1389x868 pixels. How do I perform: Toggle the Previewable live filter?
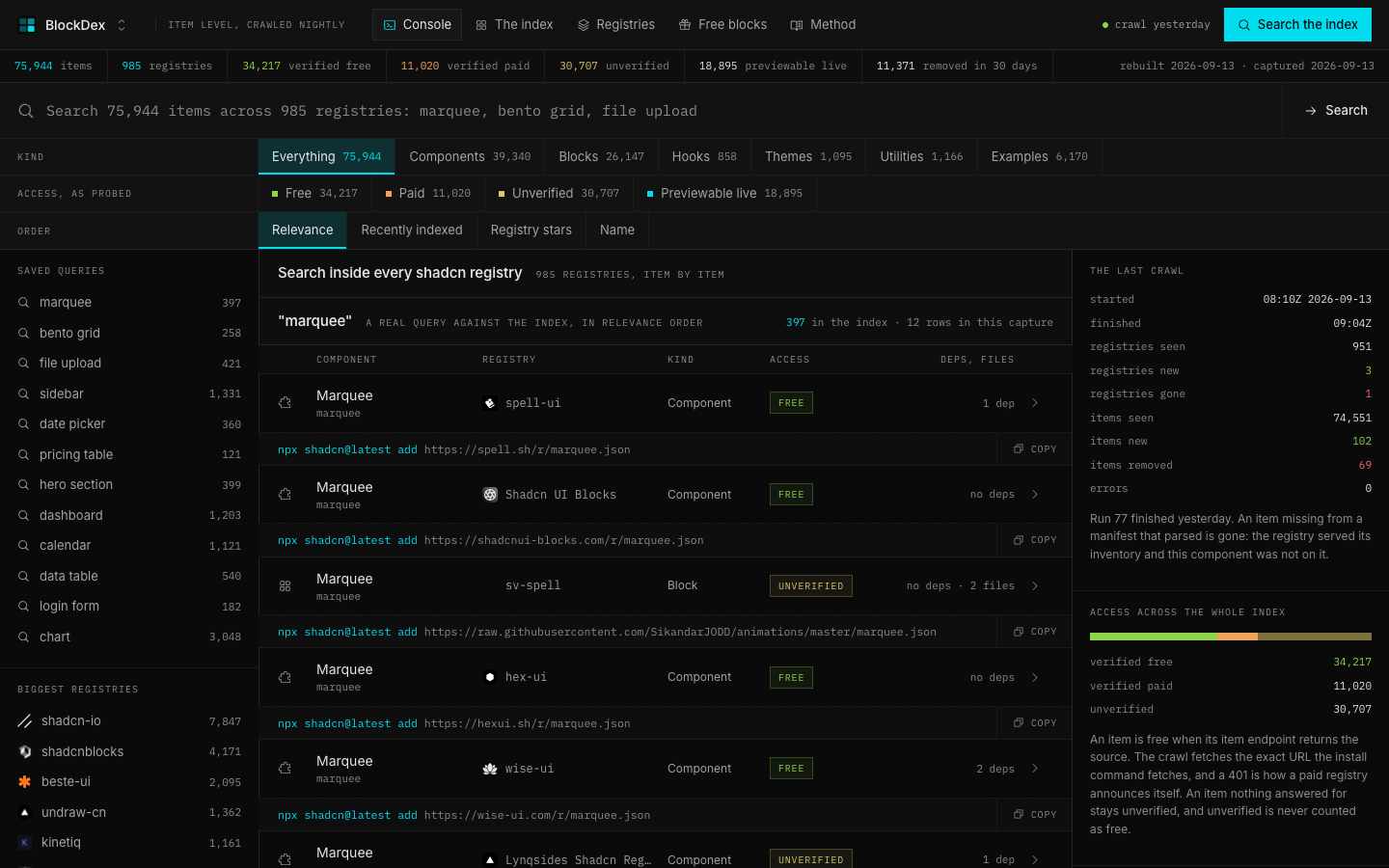(724, 193)
